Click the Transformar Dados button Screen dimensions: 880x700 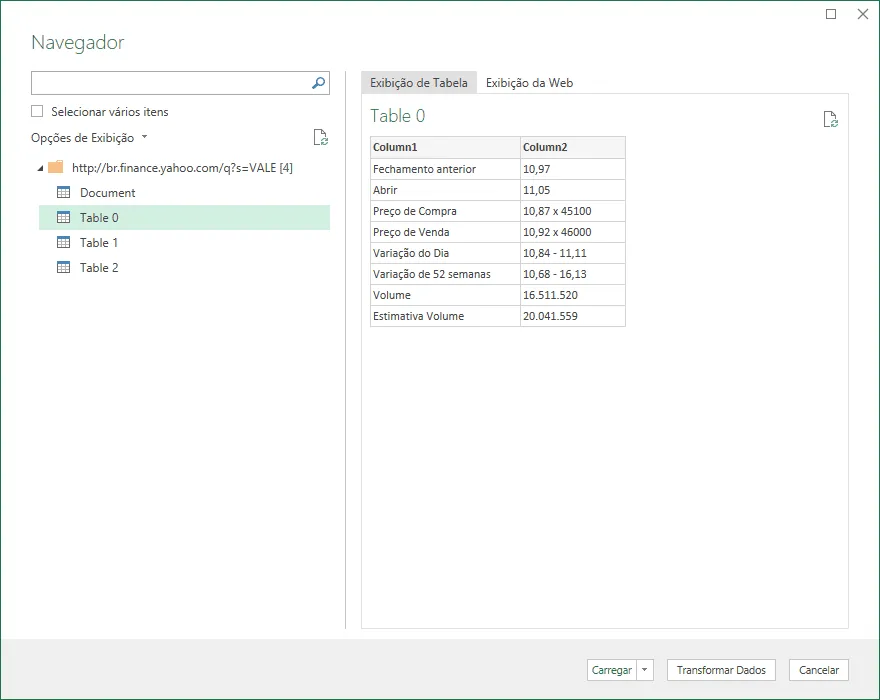pos(721,670)
